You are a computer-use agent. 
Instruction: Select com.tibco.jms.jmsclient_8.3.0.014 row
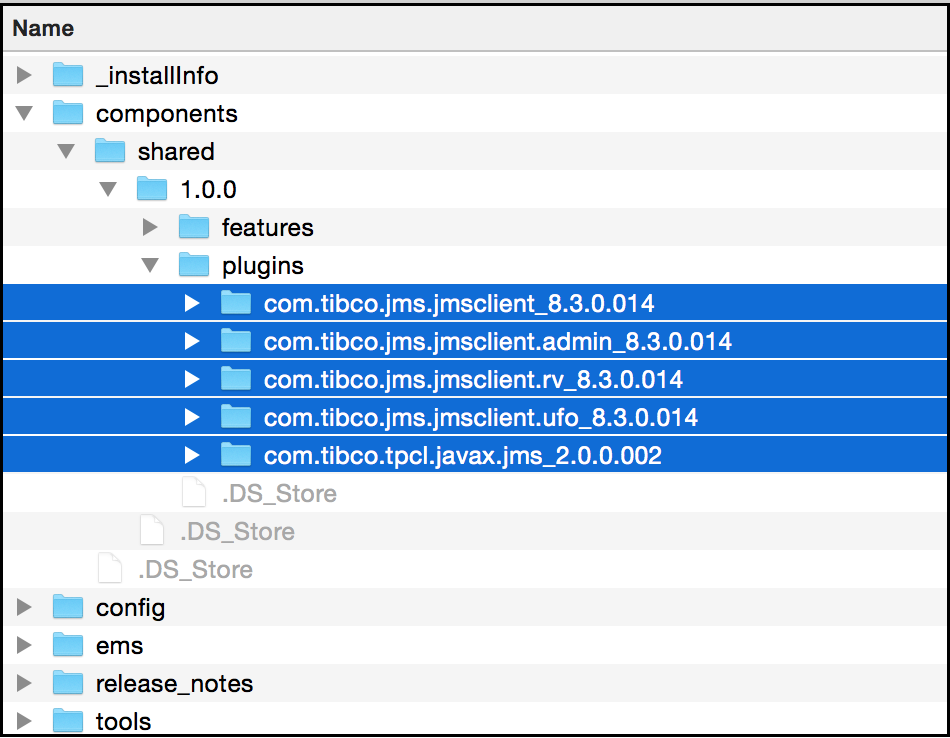click(x=459, y=303)
